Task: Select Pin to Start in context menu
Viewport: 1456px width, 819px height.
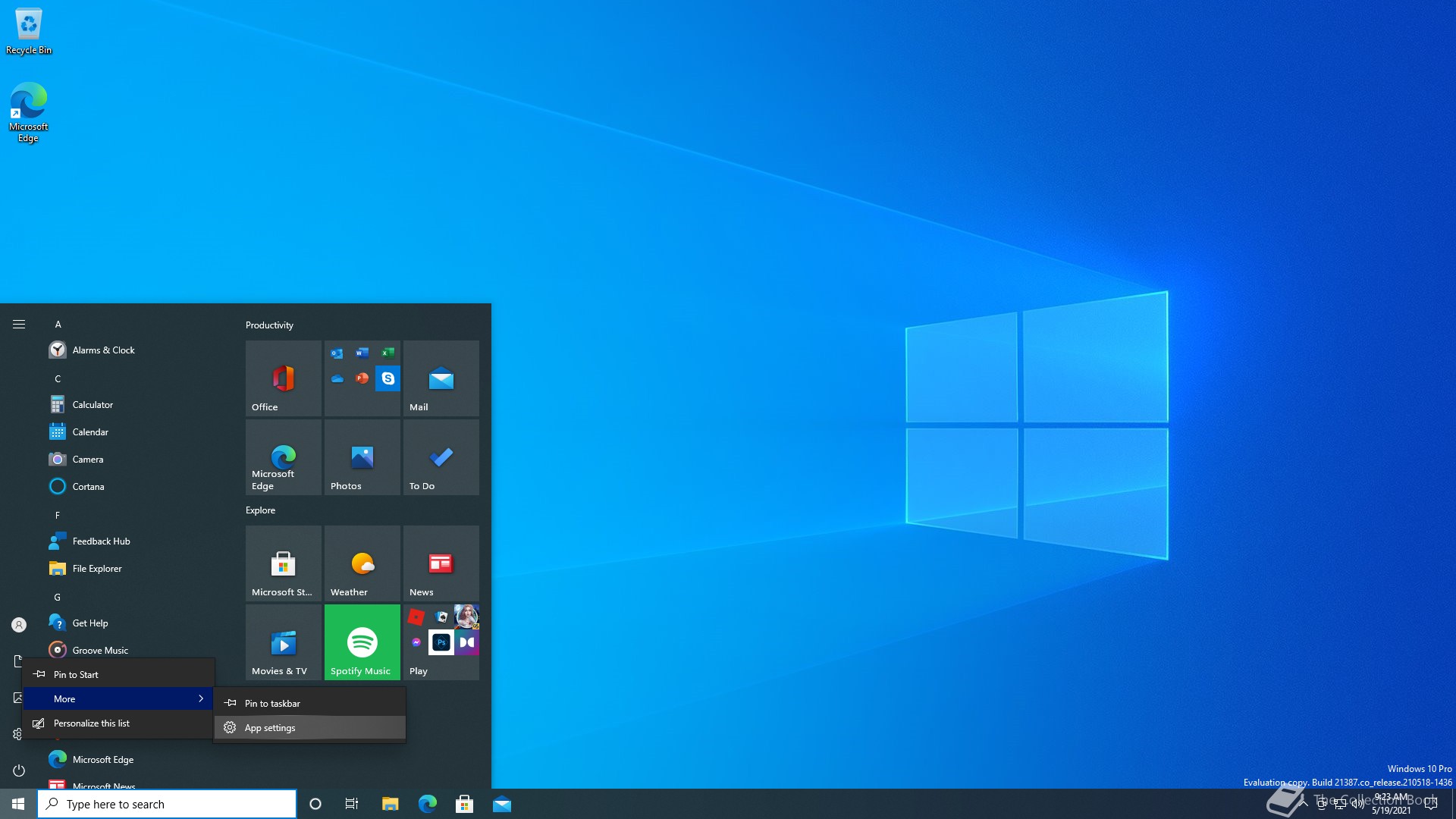Action: click(118, 675)
